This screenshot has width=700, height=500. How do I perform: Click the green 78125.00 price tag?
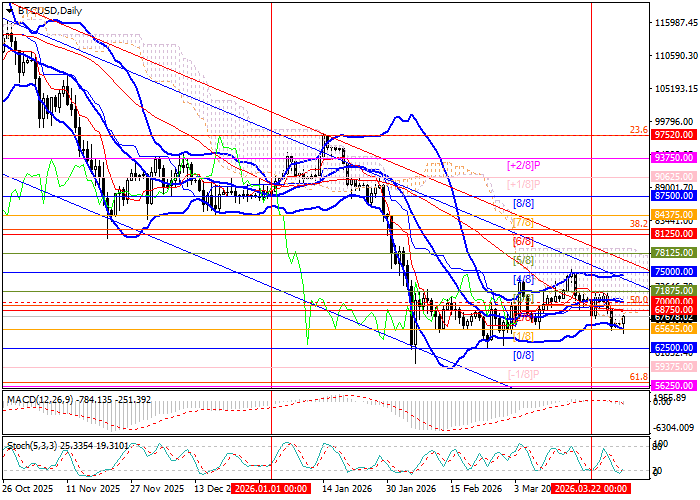point(671,254)
